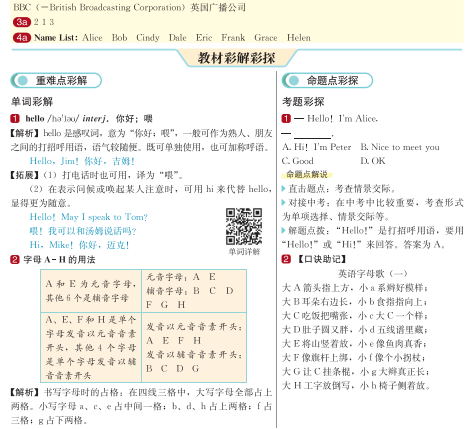Click red number 1 badge beside hello

(x=15, y=118)
